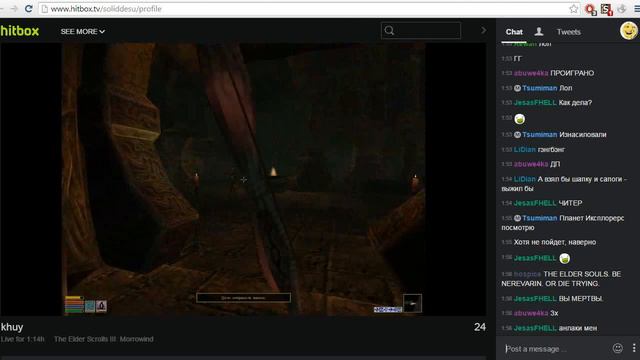Expand the SEE MORE dropdown
The image size is (640, 360).
coord(82,31)
